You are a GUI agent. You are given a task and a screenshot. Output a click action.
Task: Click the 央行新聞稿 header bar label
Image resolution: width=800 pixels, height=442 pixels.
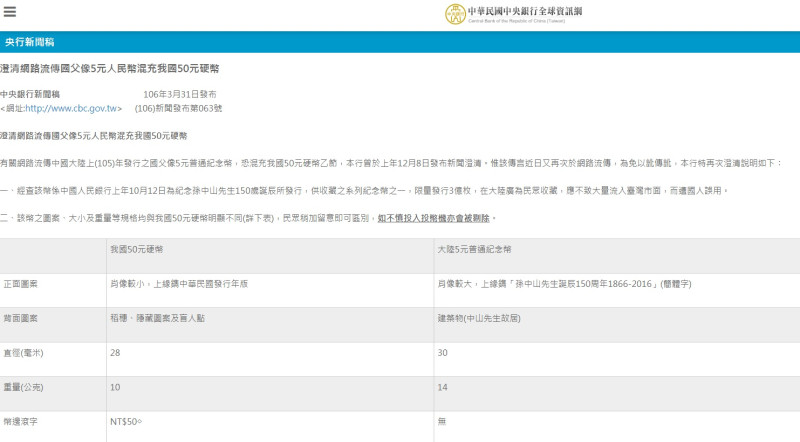(x=30, y=42)
